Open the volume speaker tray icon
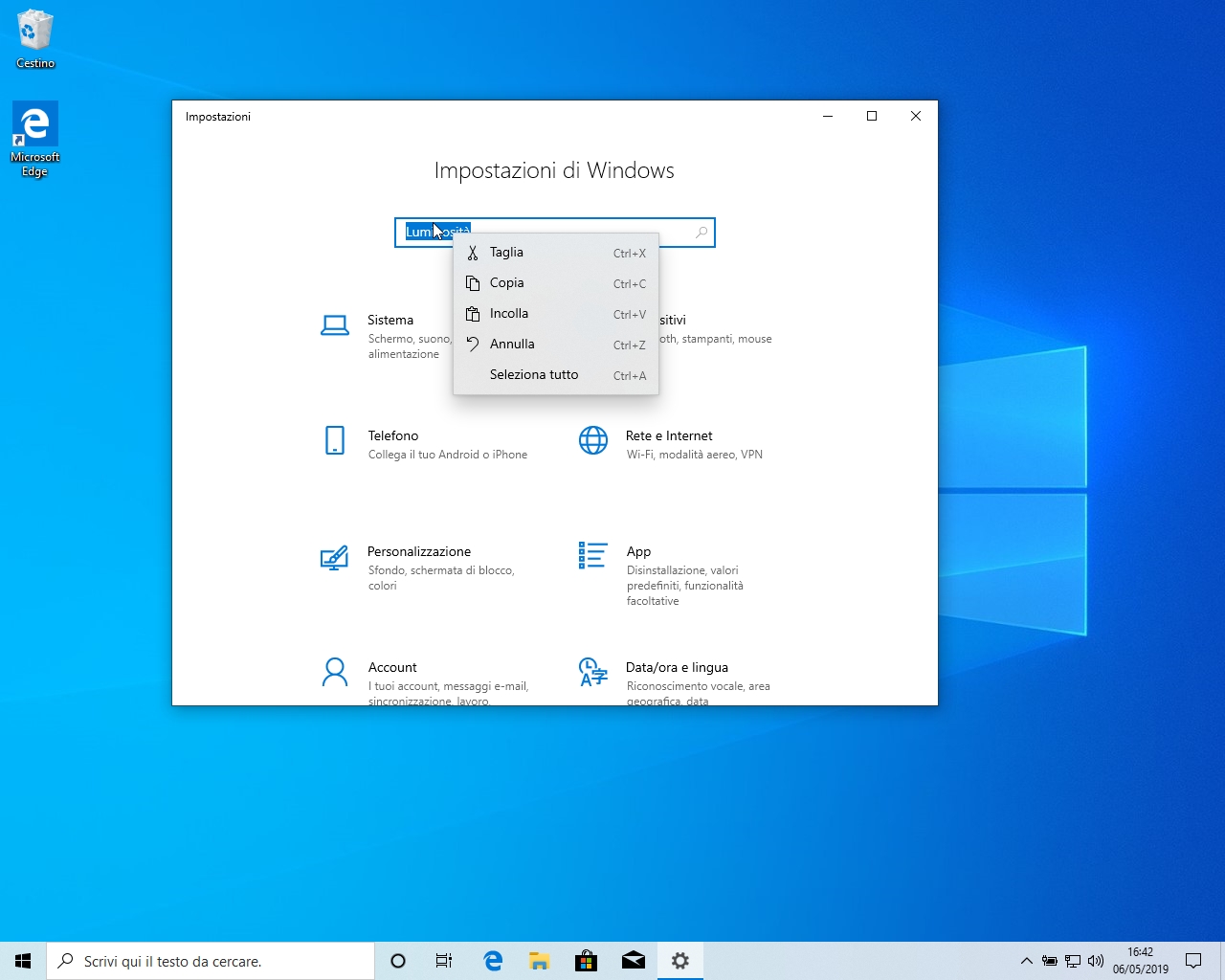 1096,961
